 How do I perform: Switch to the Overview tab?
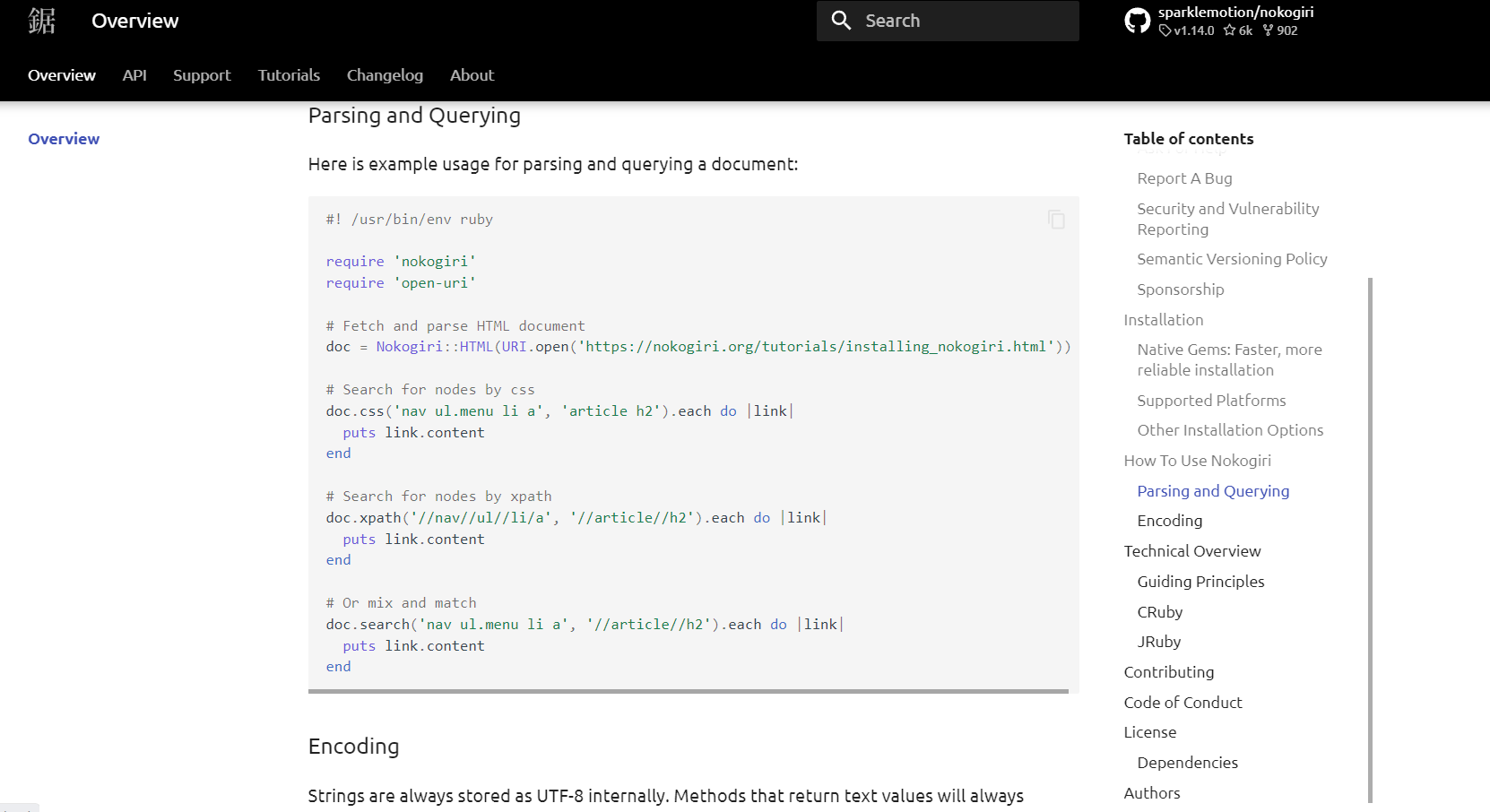coord(62,75)
